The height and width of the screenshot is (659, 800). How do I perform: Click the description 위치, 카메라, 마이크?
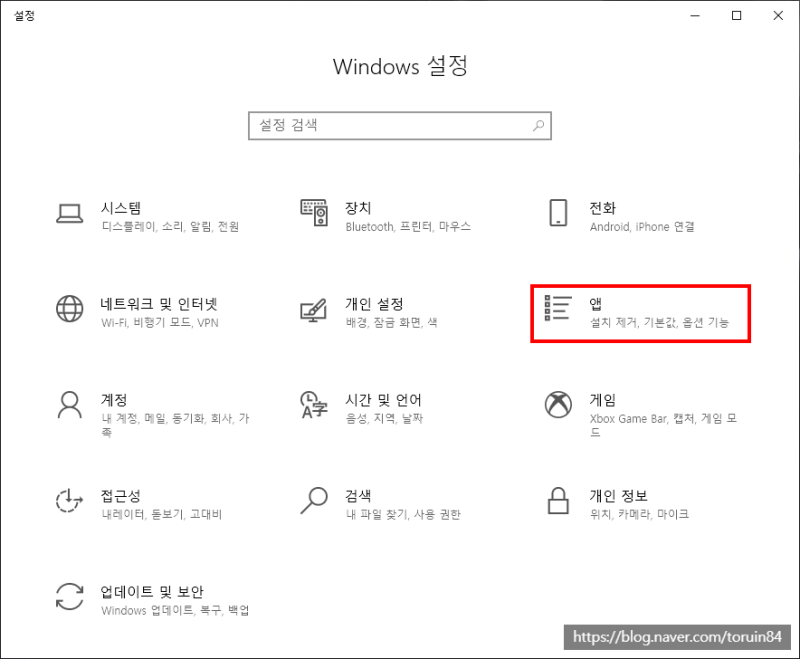pyautogui.click(x=639, y=514)
